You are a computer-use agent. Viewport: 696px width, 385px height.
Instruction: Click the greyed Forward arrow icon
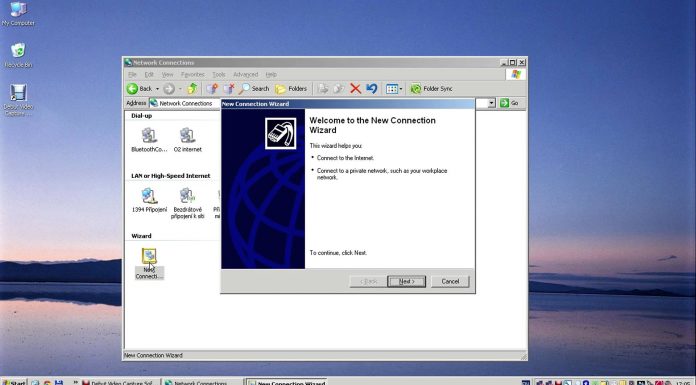[x=169, y=89]
